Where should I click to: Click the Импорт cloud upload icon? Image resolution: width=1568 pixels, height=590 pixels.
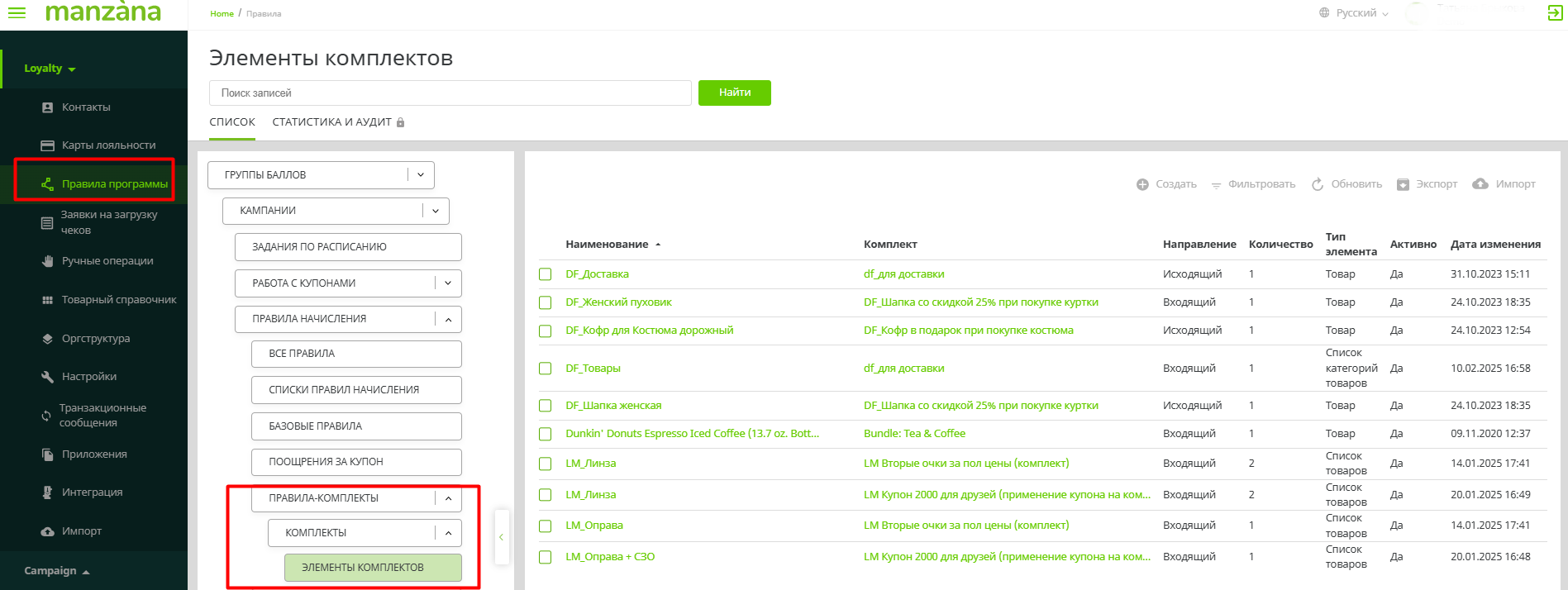pyautogui.click(x=1480, y=183)
